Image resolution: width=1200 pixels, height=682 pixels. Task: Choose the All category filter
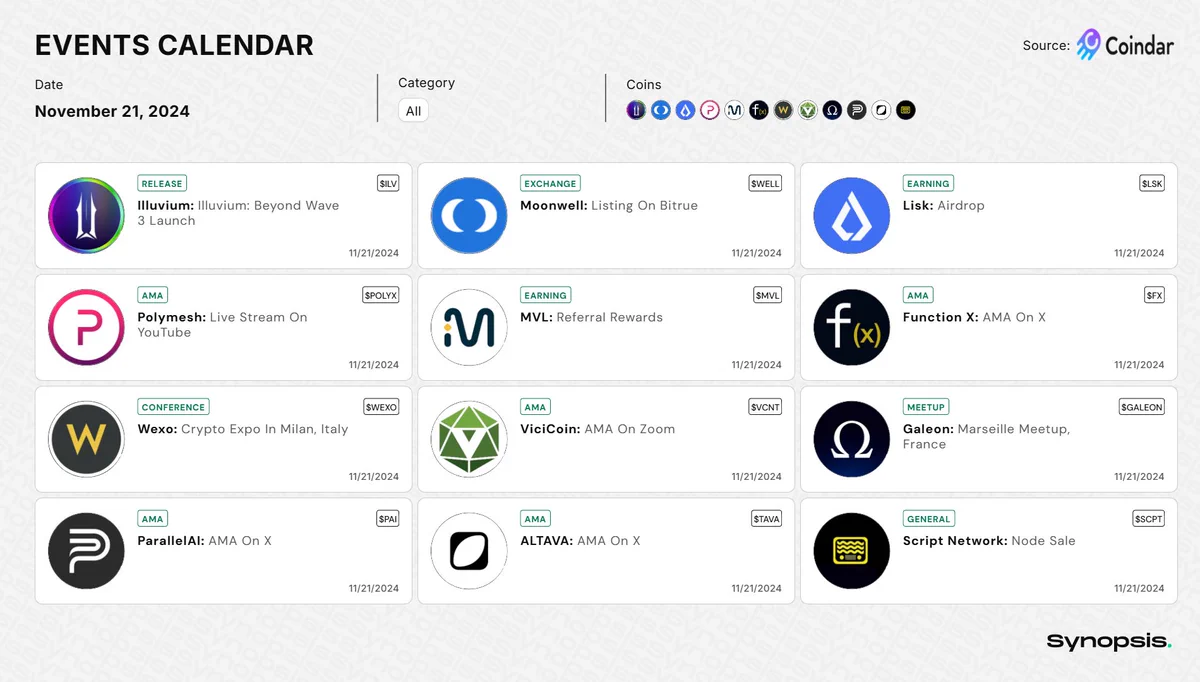[x=413, y=111]
